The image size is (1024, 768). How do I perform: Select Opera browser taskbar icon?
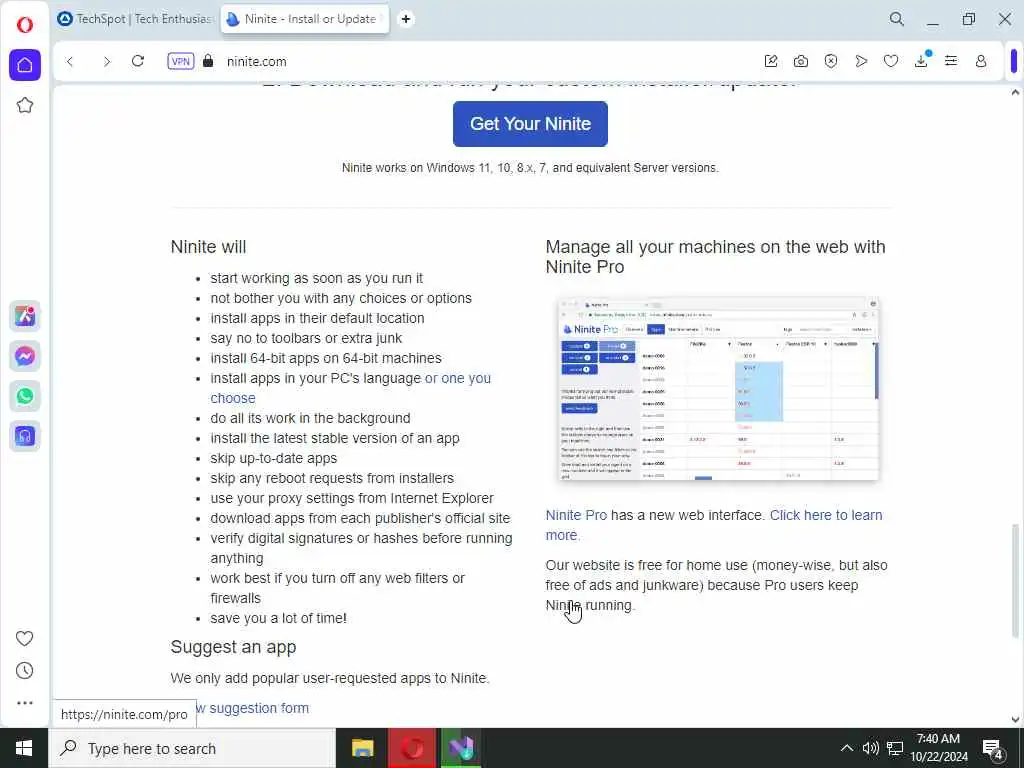click(x=411, y=748)
